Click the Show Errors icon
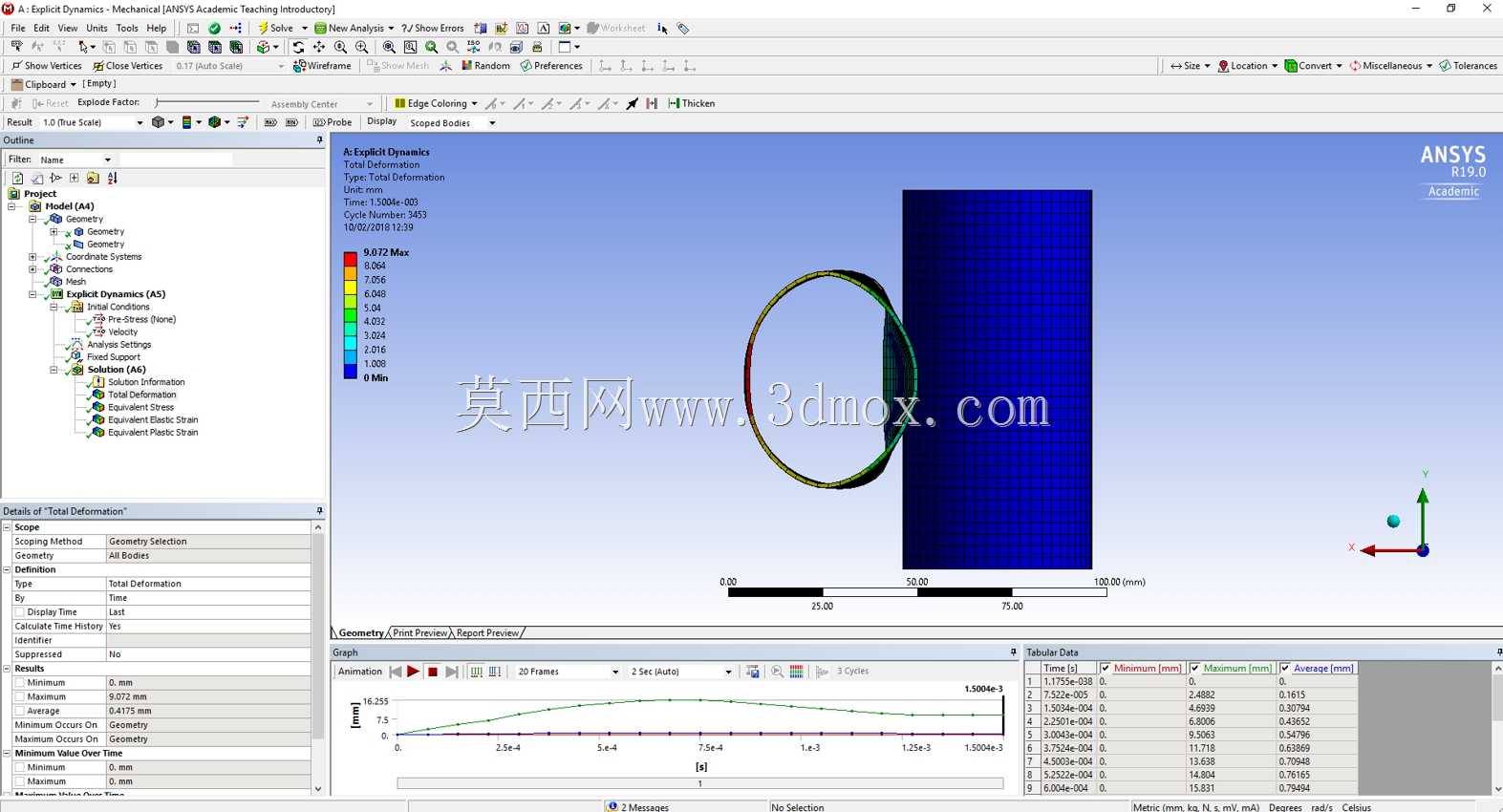This screenshot has height=812, width=1503. (433, 29)
